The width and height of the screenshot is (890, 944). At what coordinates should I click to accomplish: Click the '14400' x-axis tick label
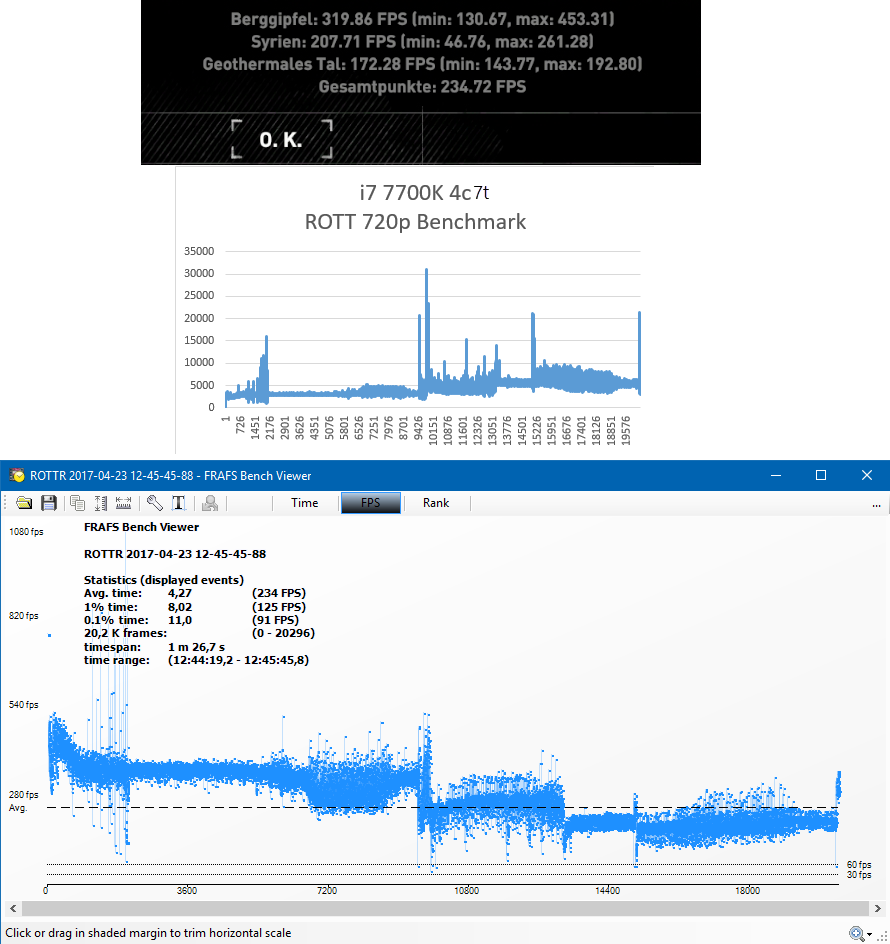click(607, 890)
